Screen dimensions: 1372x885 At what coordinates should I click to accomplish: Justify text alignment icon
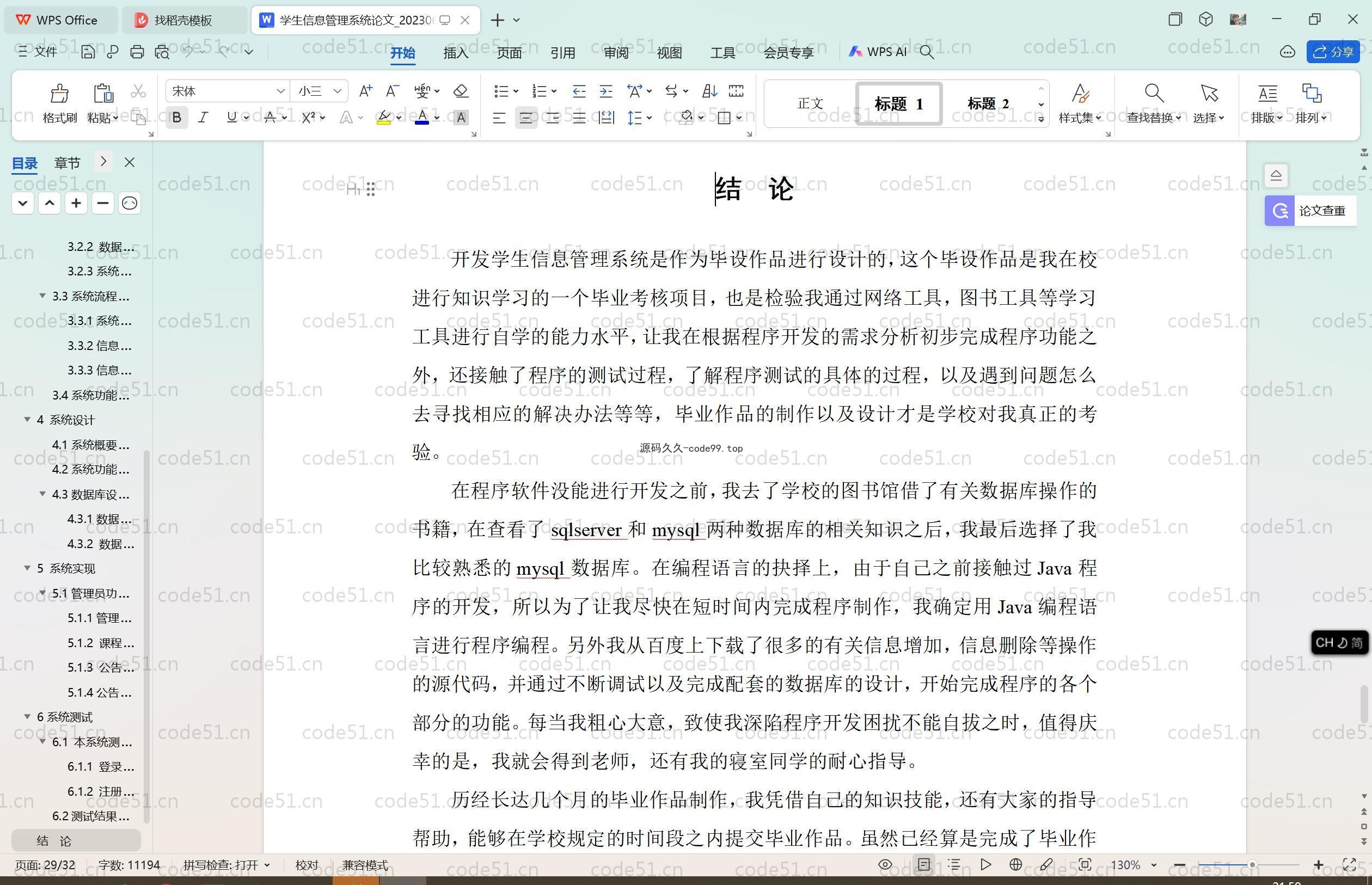[579, 118]
